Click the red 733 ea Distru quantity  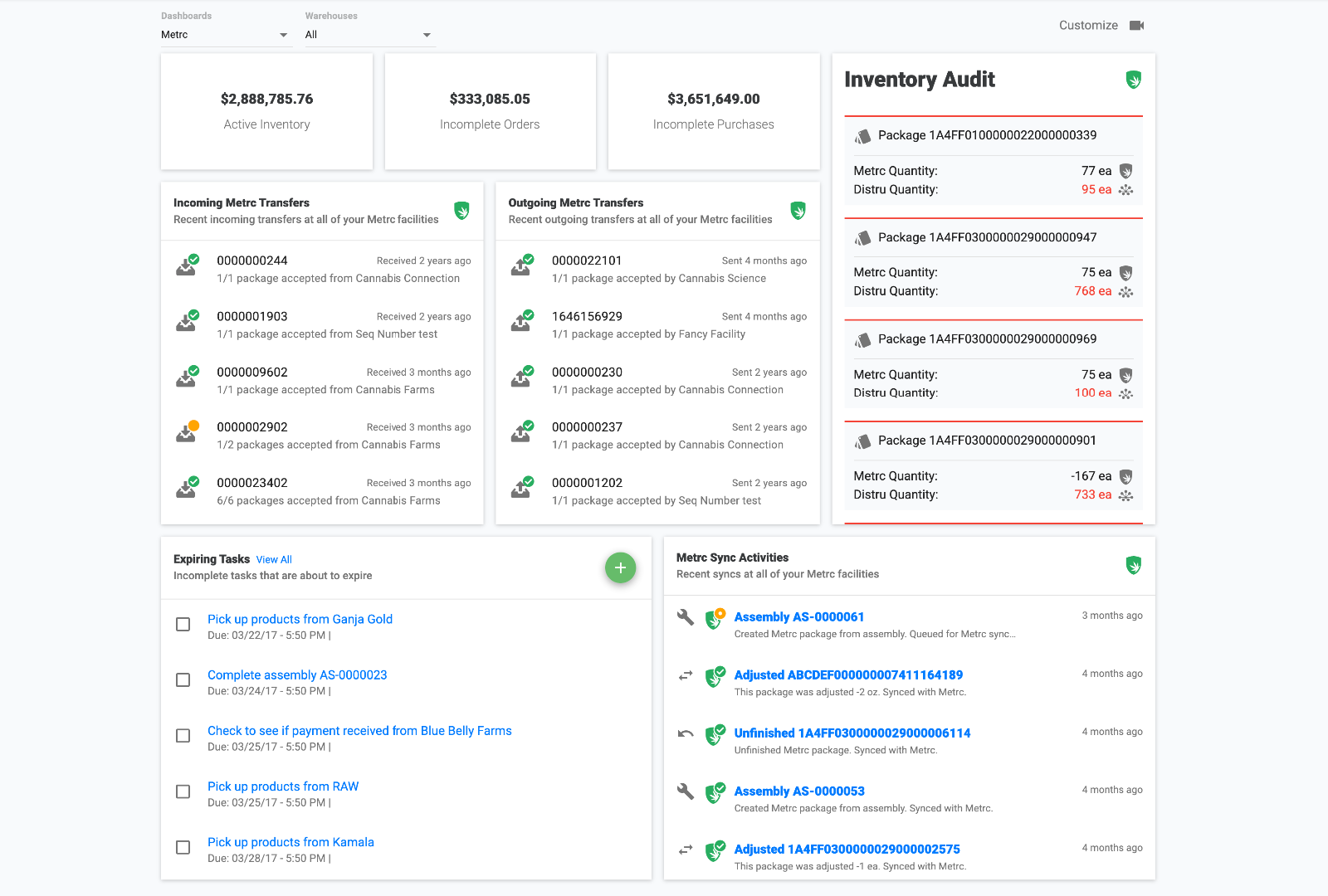1093,494
